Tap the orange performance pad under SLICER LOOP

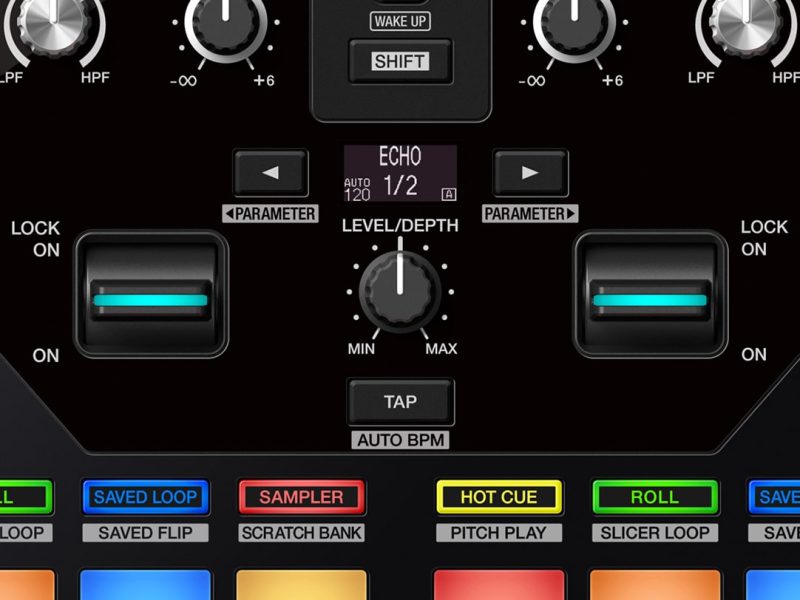point(655,585)
